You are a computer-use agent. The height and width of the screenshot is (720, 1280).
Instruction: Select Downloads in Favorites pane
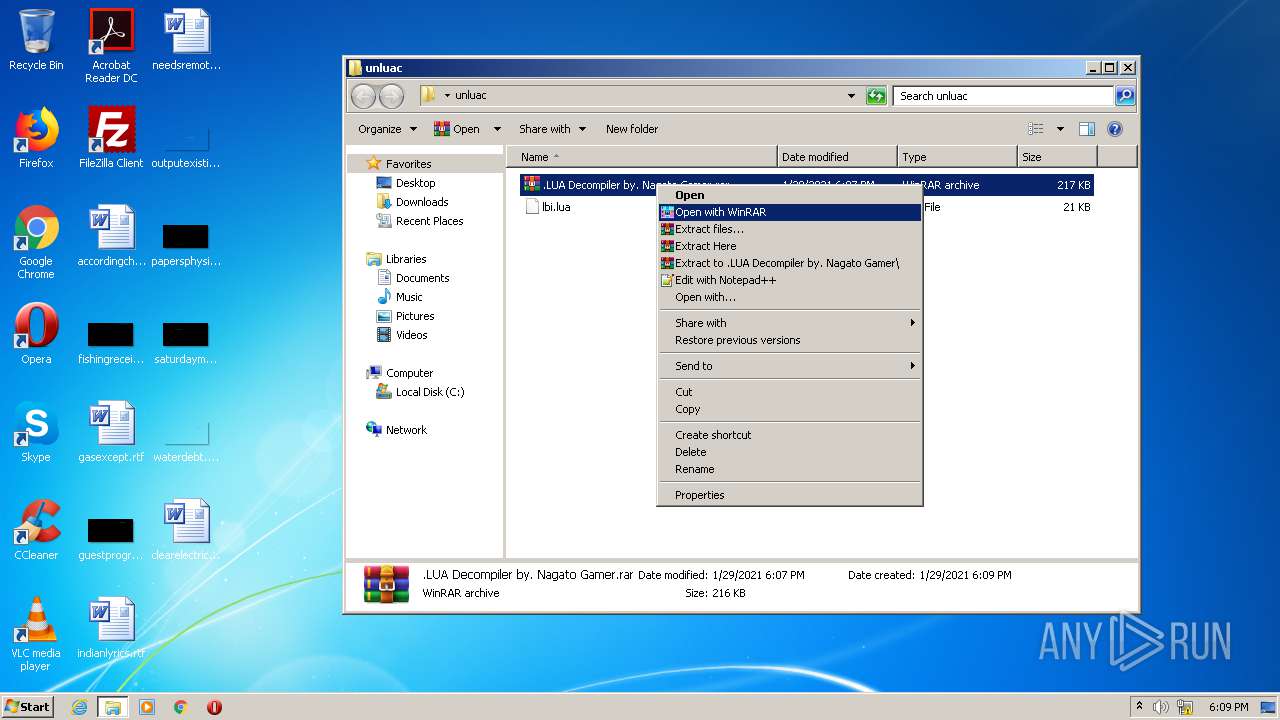click(421, 202)
